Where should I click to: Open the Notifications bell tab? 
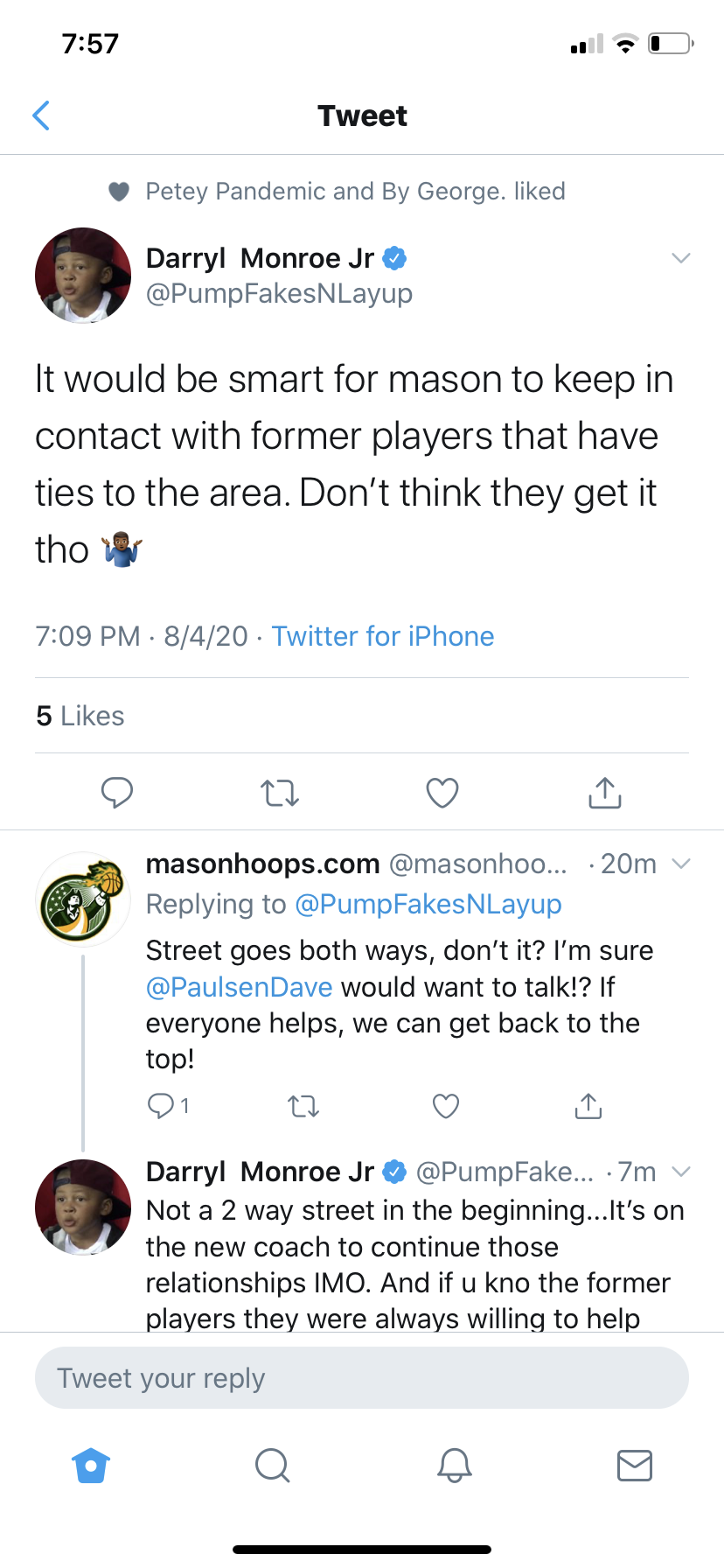[x=455, y=1465]
